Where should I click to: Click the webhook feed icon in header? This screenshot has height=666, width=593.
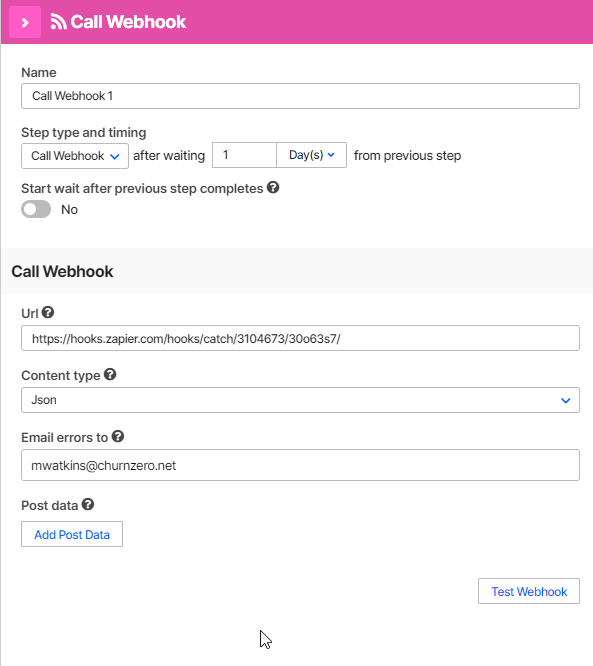[59, 22]
